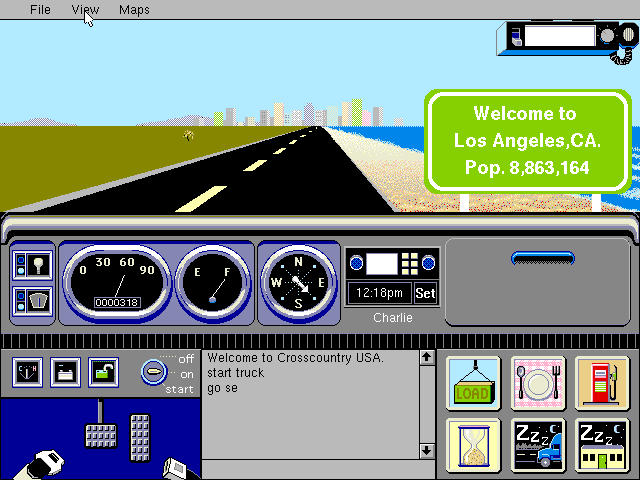Click the 'start truck' log line
This screenshot has width=640, height=480.
coord(236,373)
